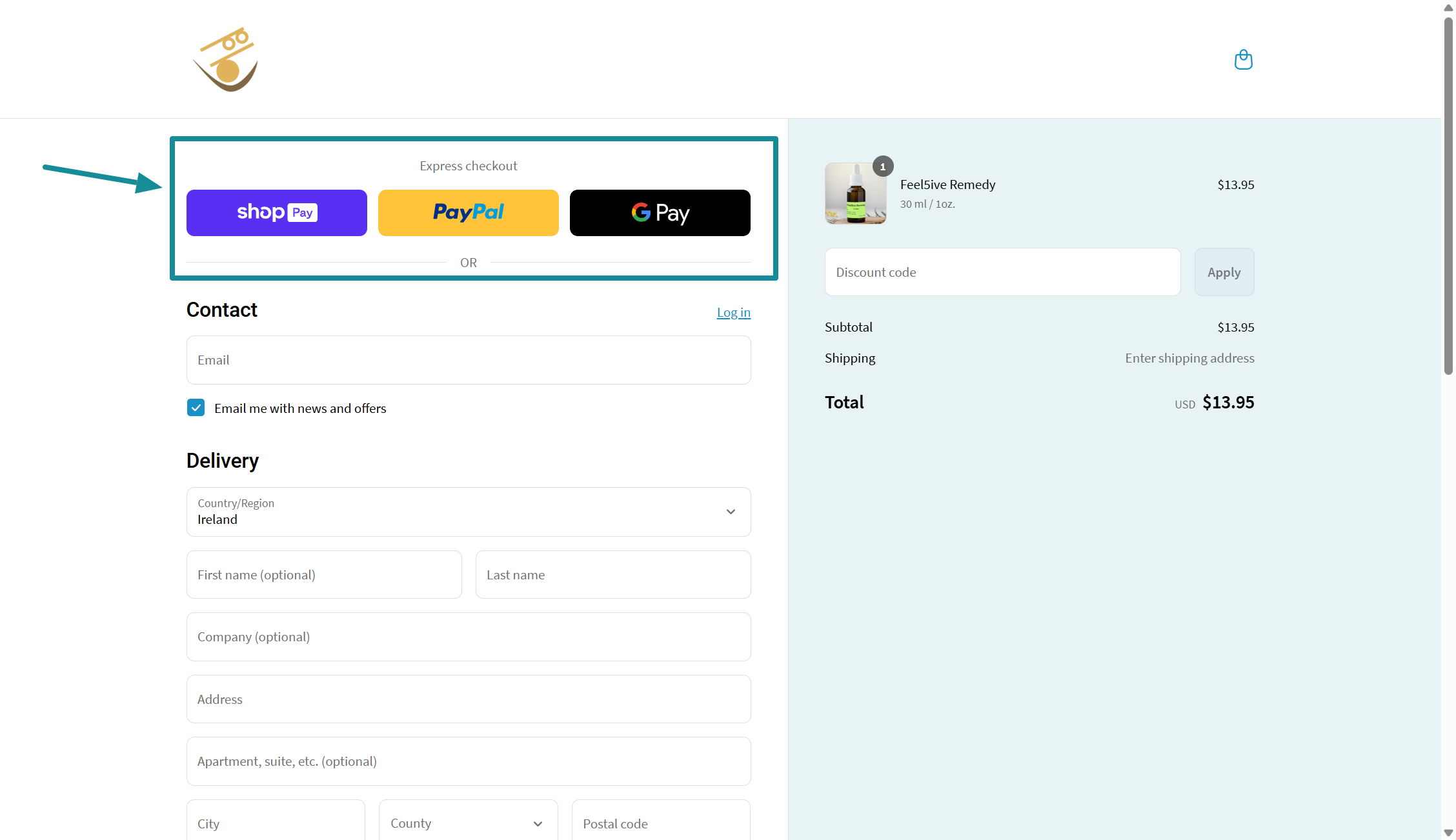1456x840 pixels.
Task: Open the shopping bag cart icon
Action: pos(1243,60)
